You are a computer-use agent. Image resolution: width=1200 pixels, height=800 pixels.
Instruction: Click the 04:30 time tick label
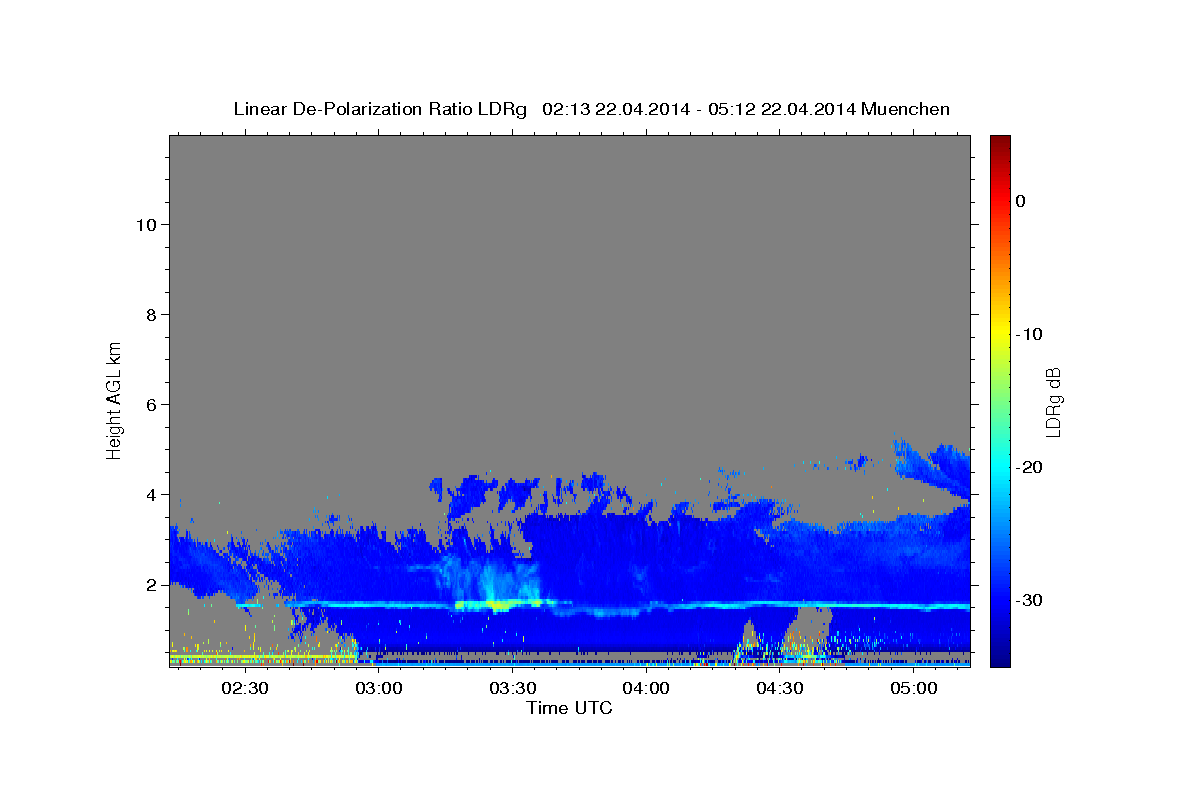tap(780, 688)
